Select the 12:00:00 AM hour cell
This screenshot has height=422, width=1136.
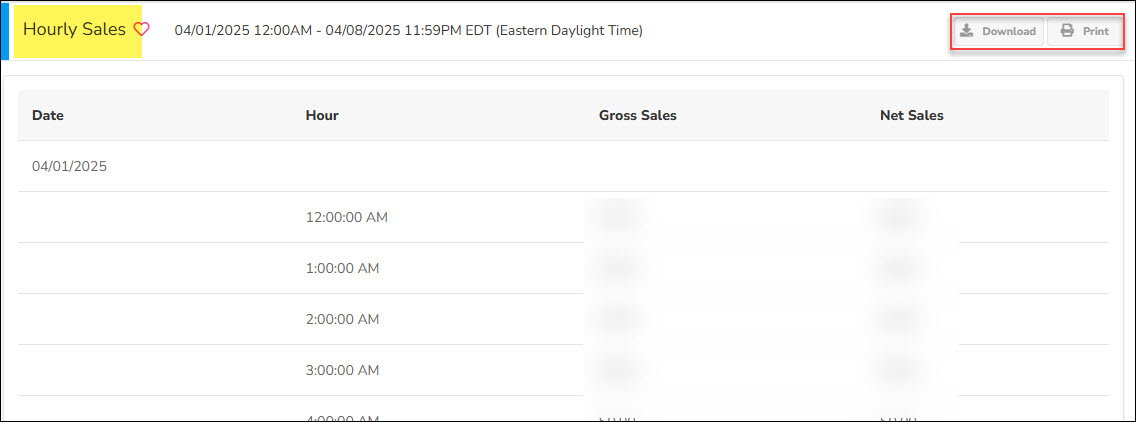347,217
